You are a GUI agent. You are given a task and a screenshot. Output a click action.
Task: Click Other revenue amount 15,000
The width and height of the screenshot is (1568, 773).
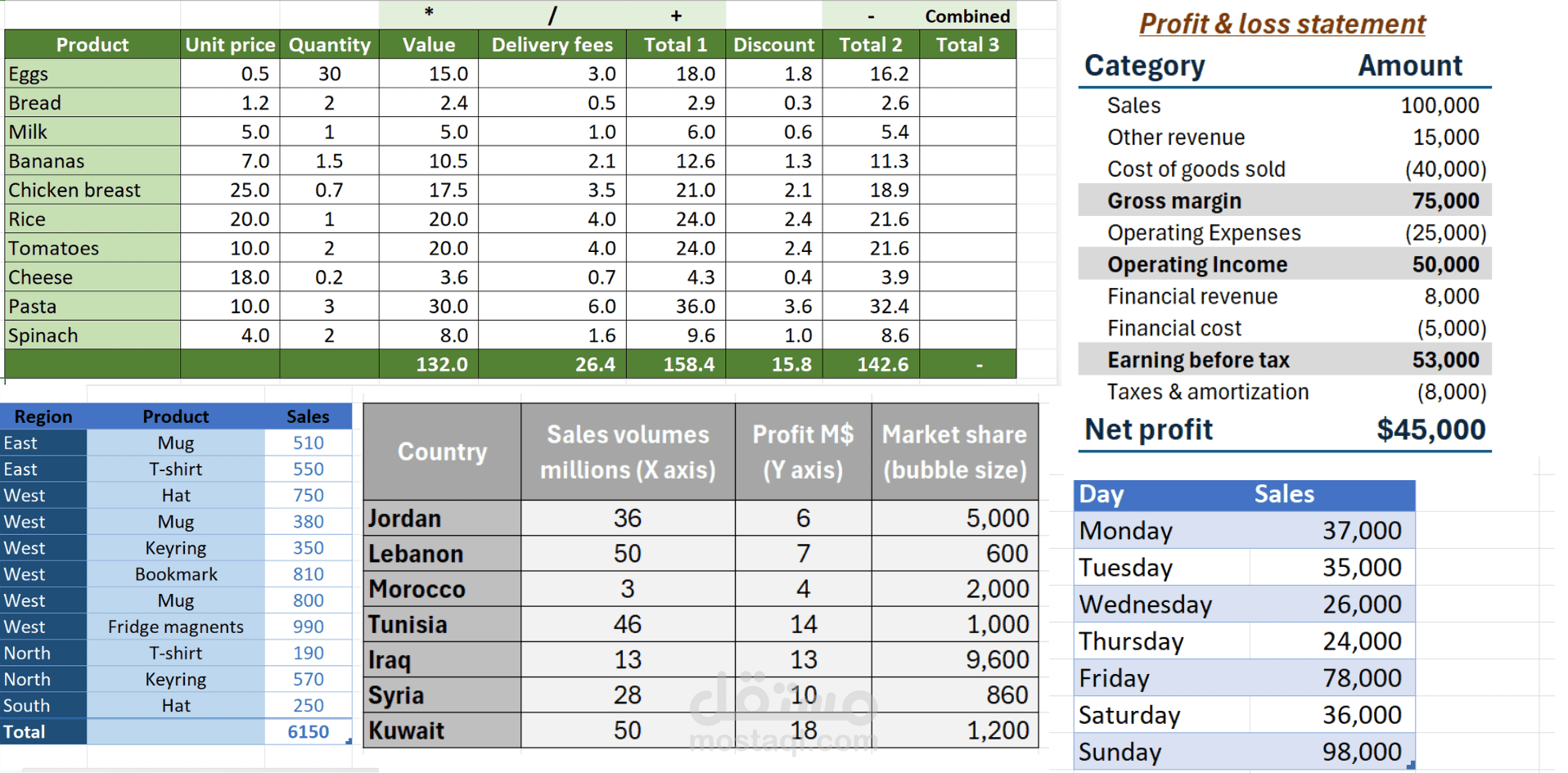(x=1445, y=137)
